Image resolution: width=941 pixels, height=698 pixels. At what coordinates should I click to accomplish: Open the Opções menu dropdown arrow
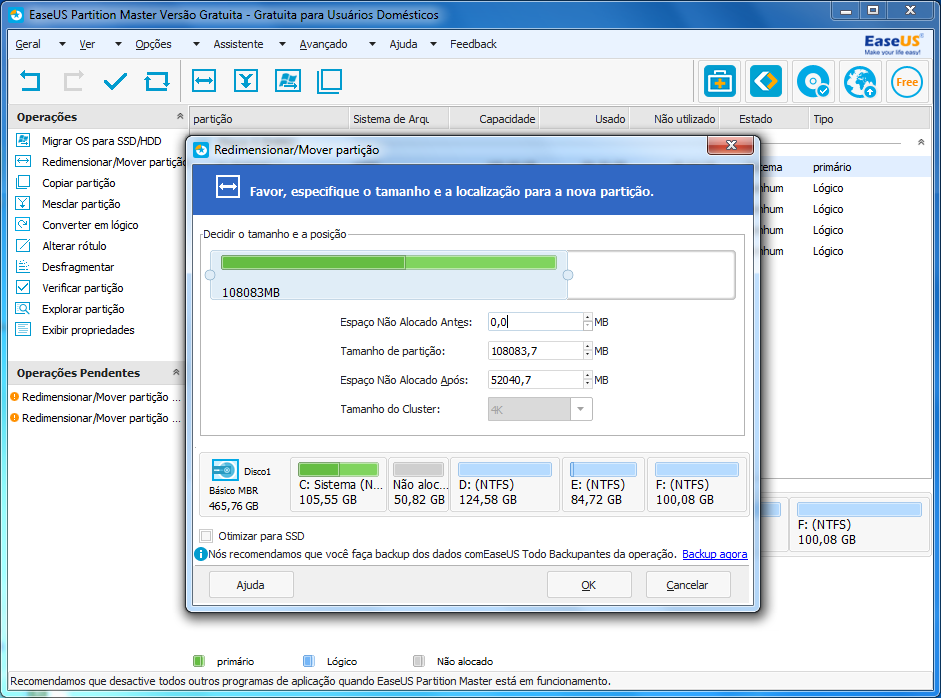pyautogui.click(x=196, y=44)
